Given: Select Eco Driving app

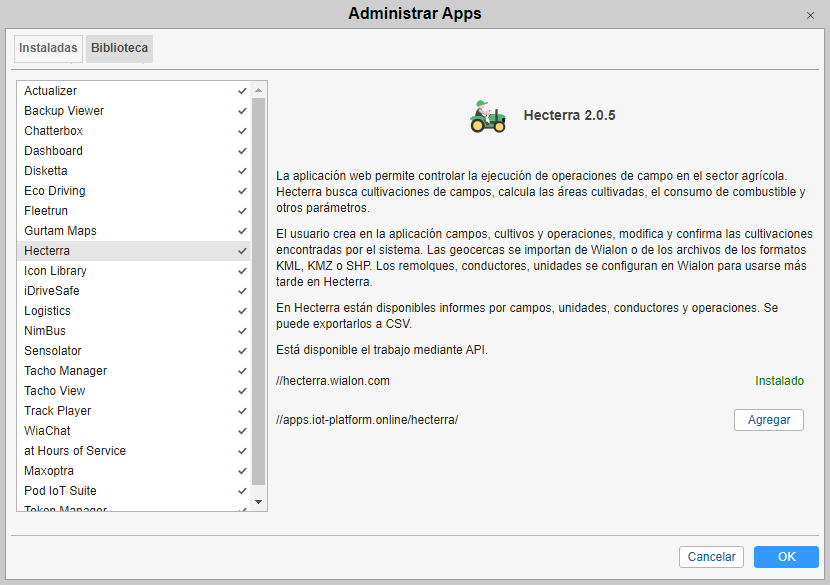Looking at the screenshot, I should point(133,191).
